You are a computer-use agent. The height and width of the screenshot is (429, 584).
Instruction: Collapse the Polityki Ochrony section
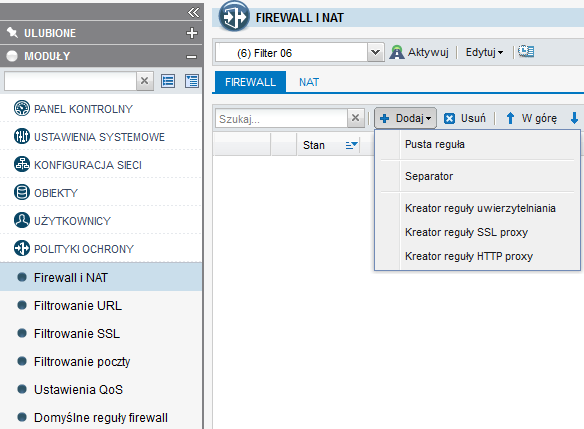point(84,249)
